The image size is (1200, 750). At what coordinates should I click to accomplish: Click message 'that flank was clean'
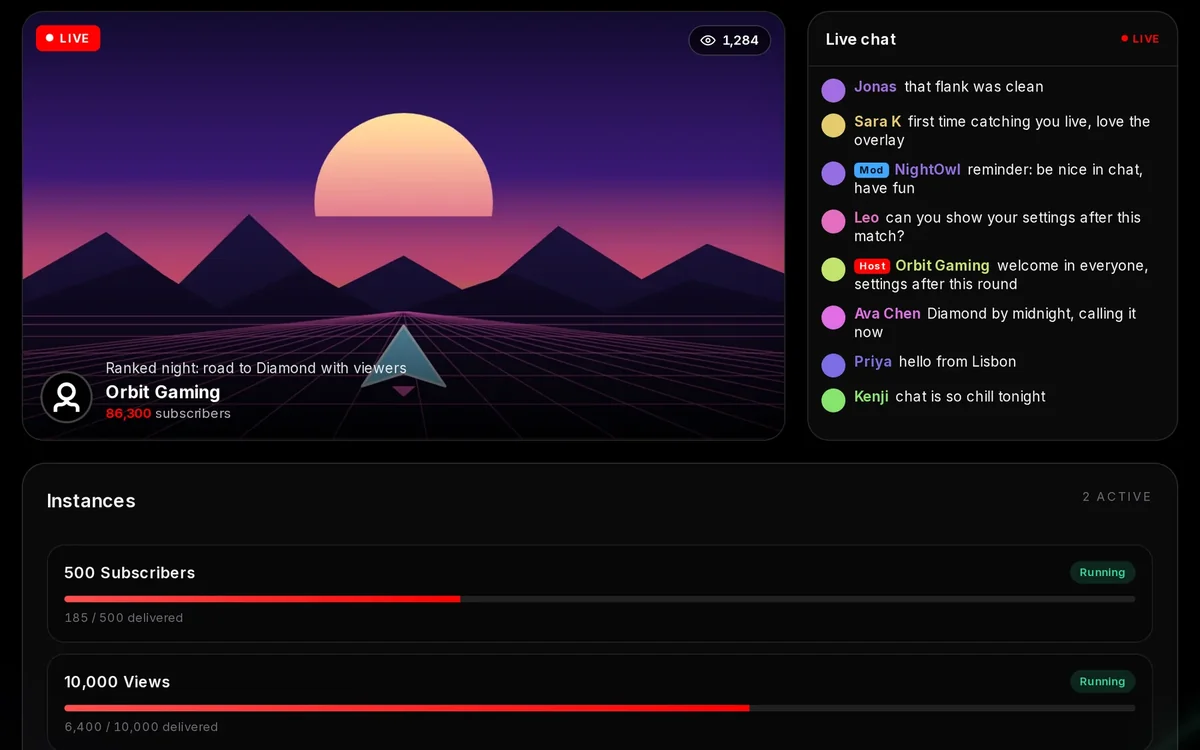(x=974, y=87)
